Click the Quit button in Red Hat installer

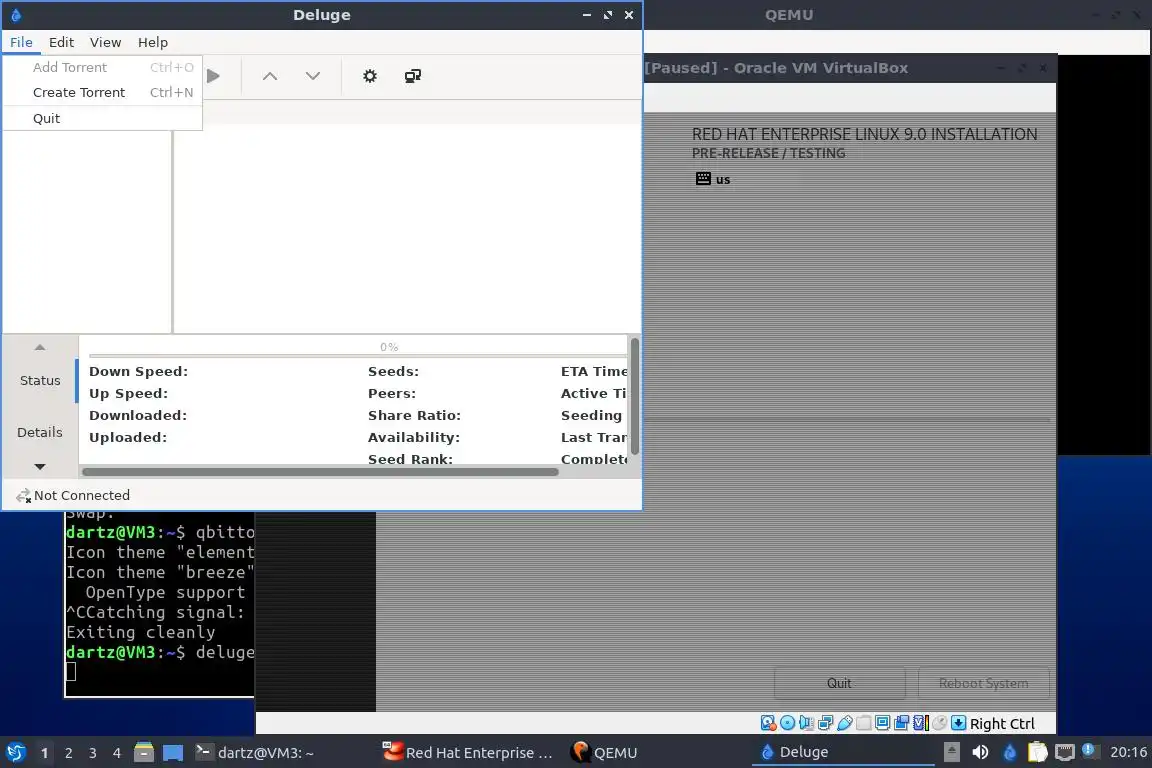[x=839, y=683]
